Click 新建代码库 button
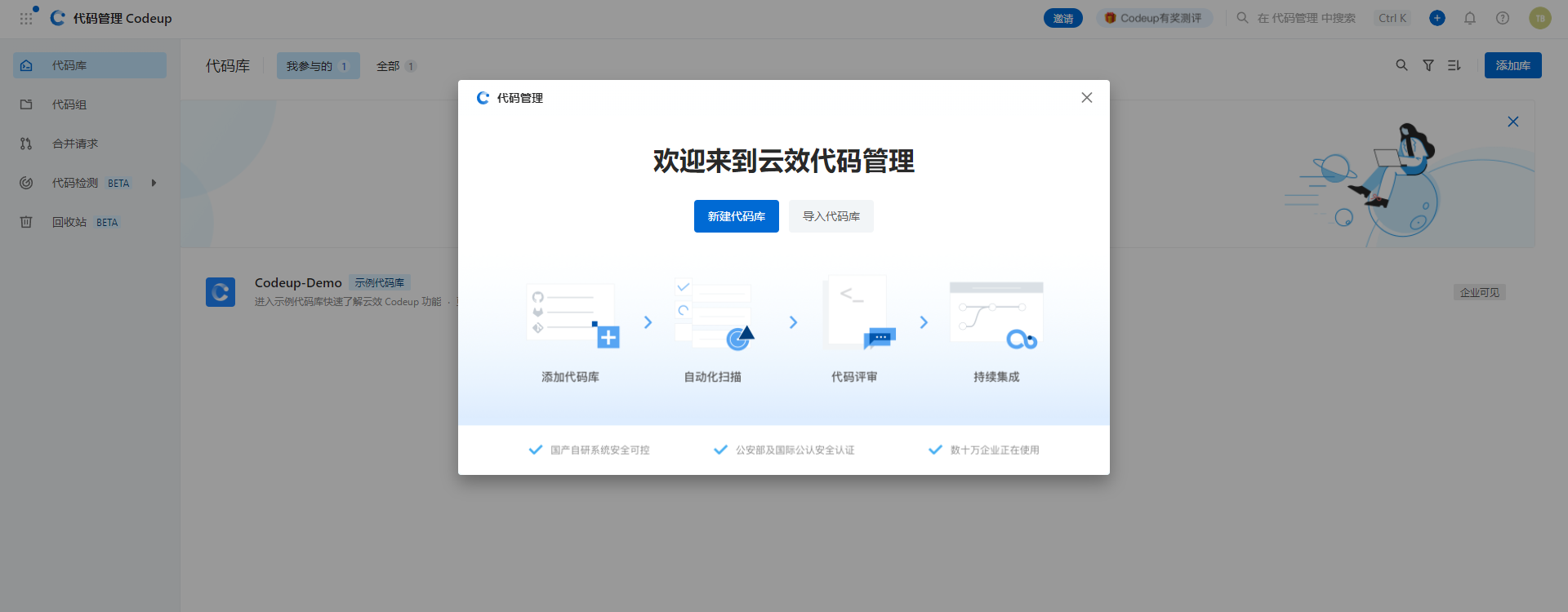1568x612 pixels. coord(737,216)
